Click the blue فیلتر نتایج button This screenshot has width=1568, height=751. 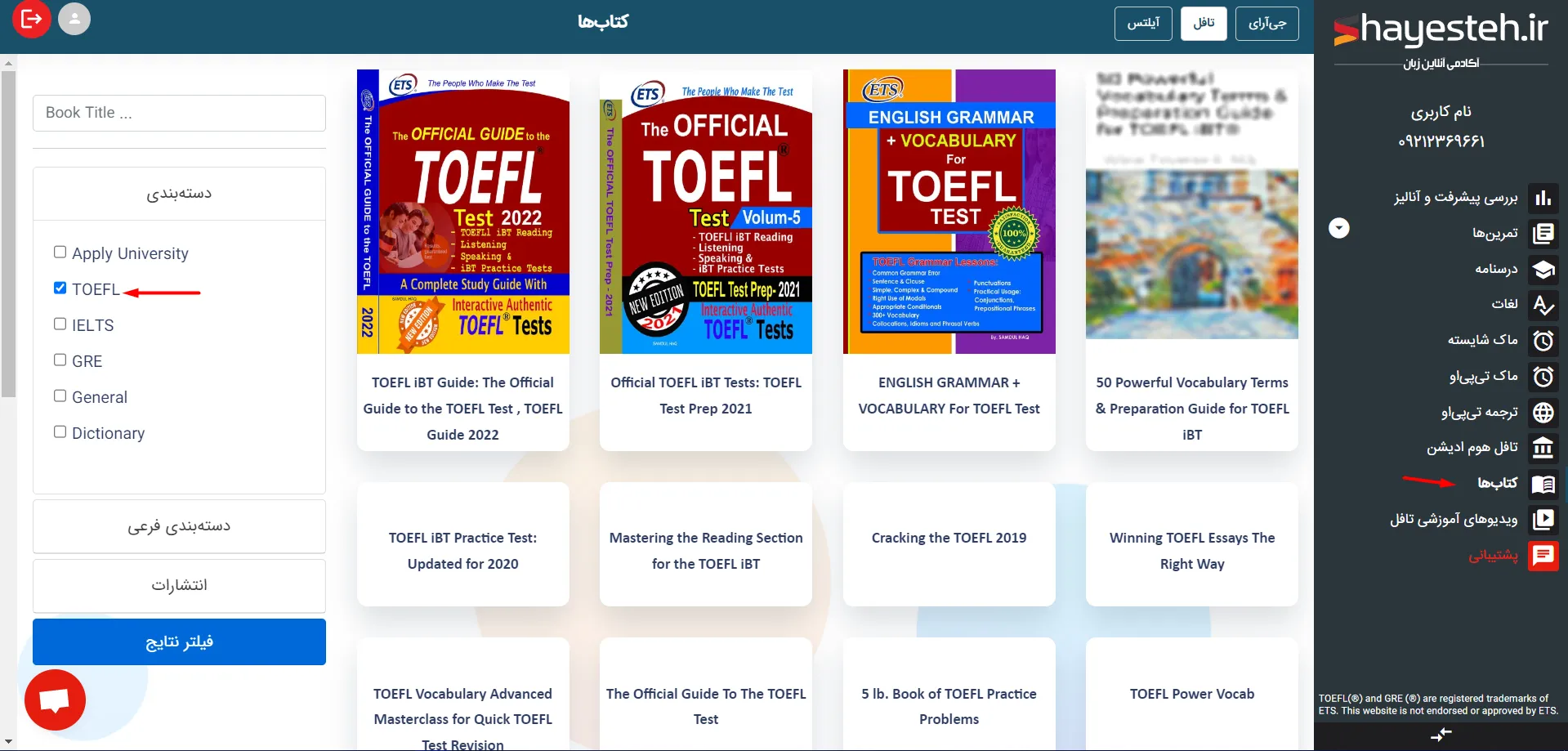[179, 641]
